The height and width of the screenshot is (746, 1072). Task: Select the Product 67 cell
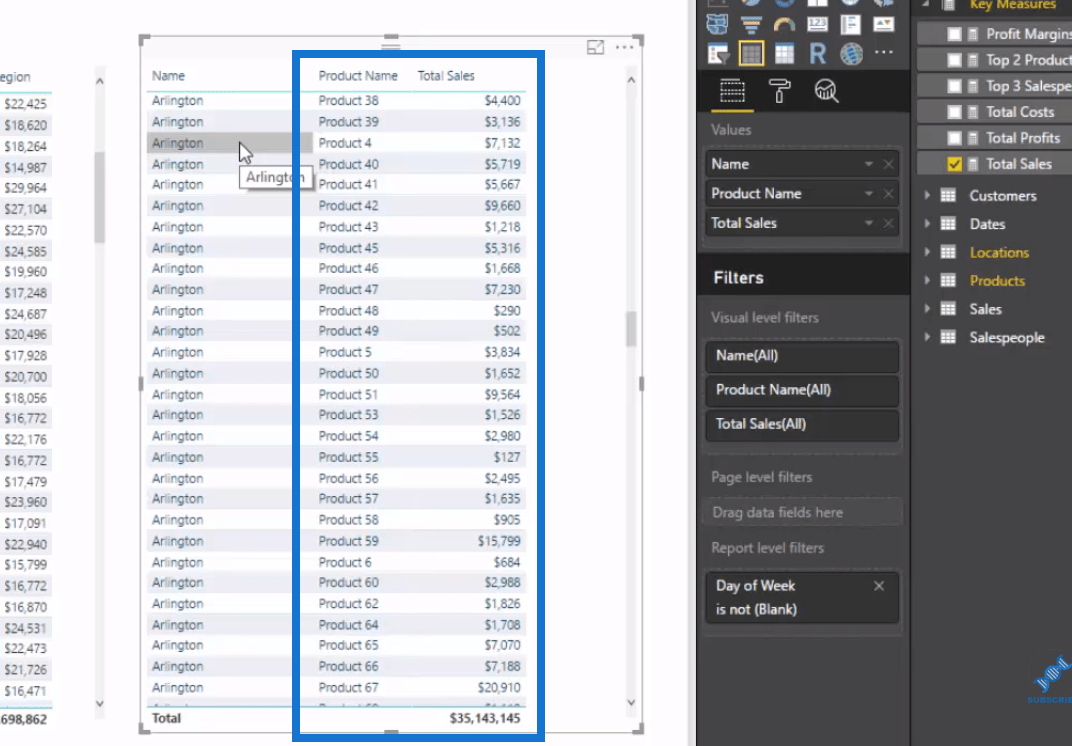point(348,687)
